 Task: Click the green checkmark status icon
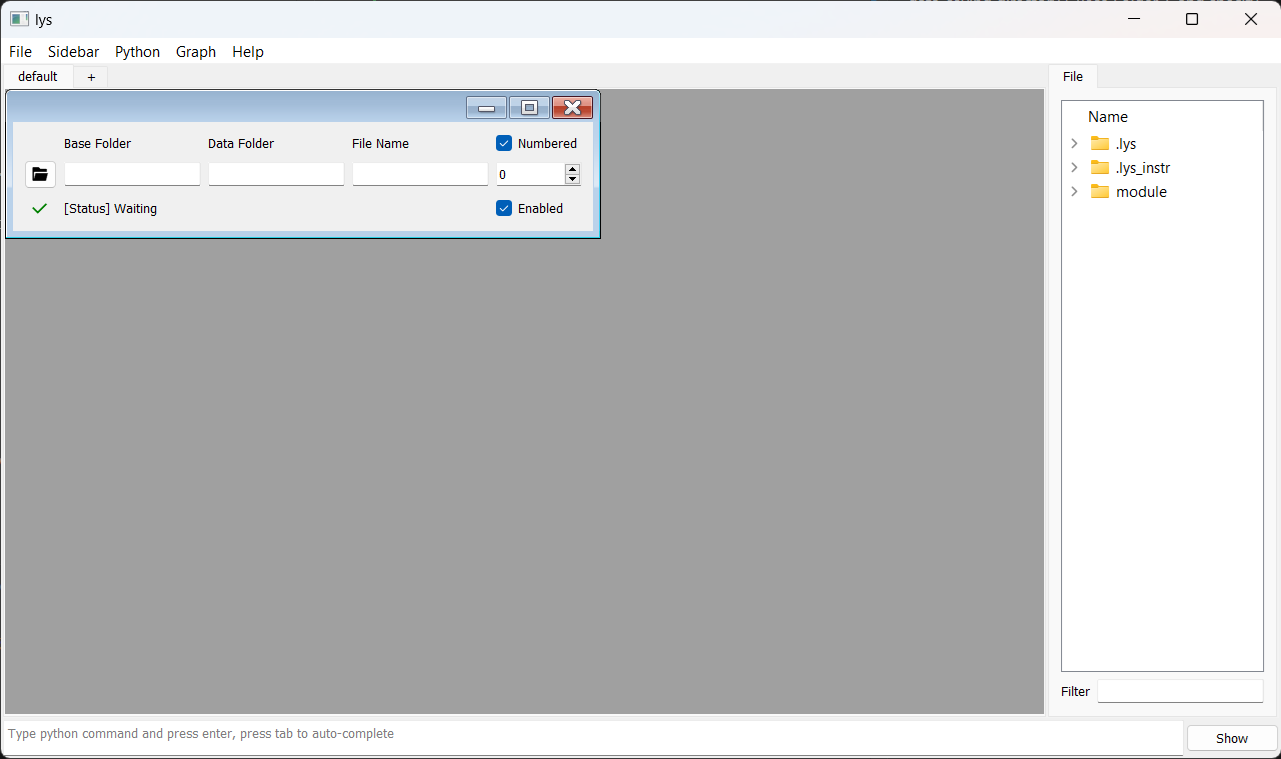[x=40, y=208]
